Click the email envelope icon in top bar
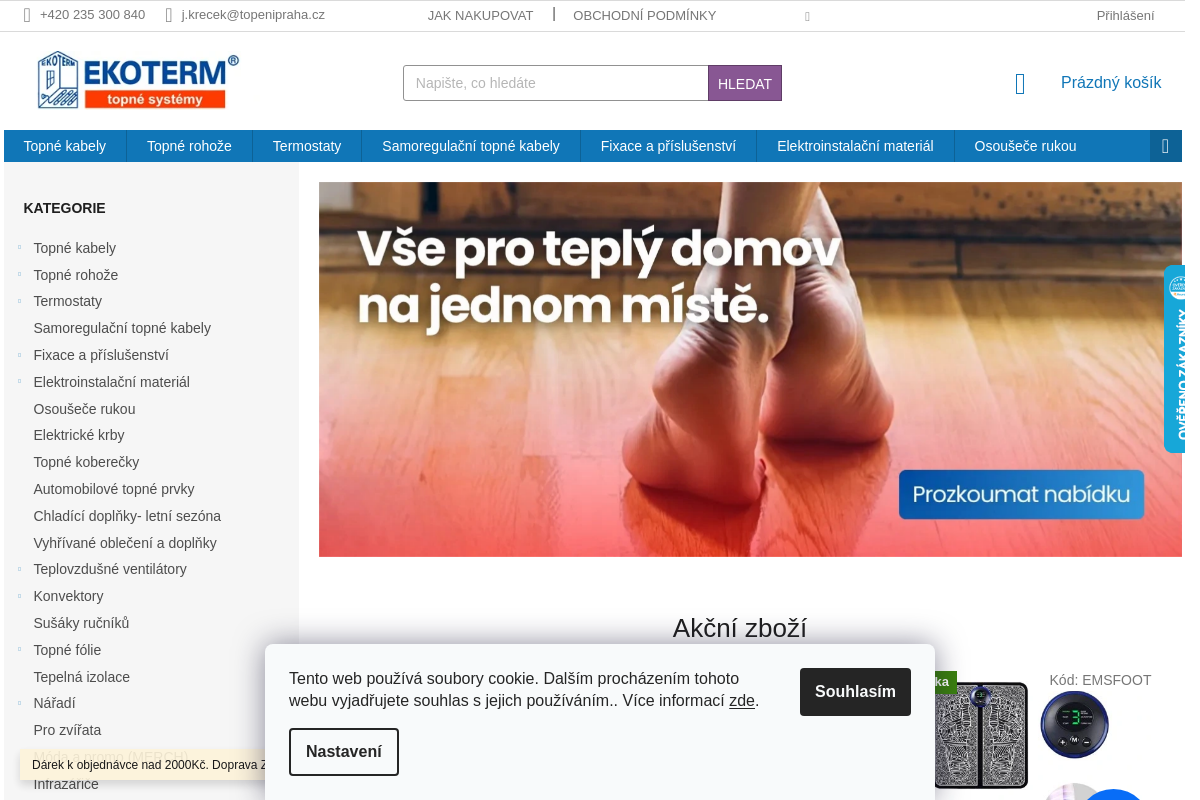The width and height of the screenshot is (1200, 800). point(169,15)
